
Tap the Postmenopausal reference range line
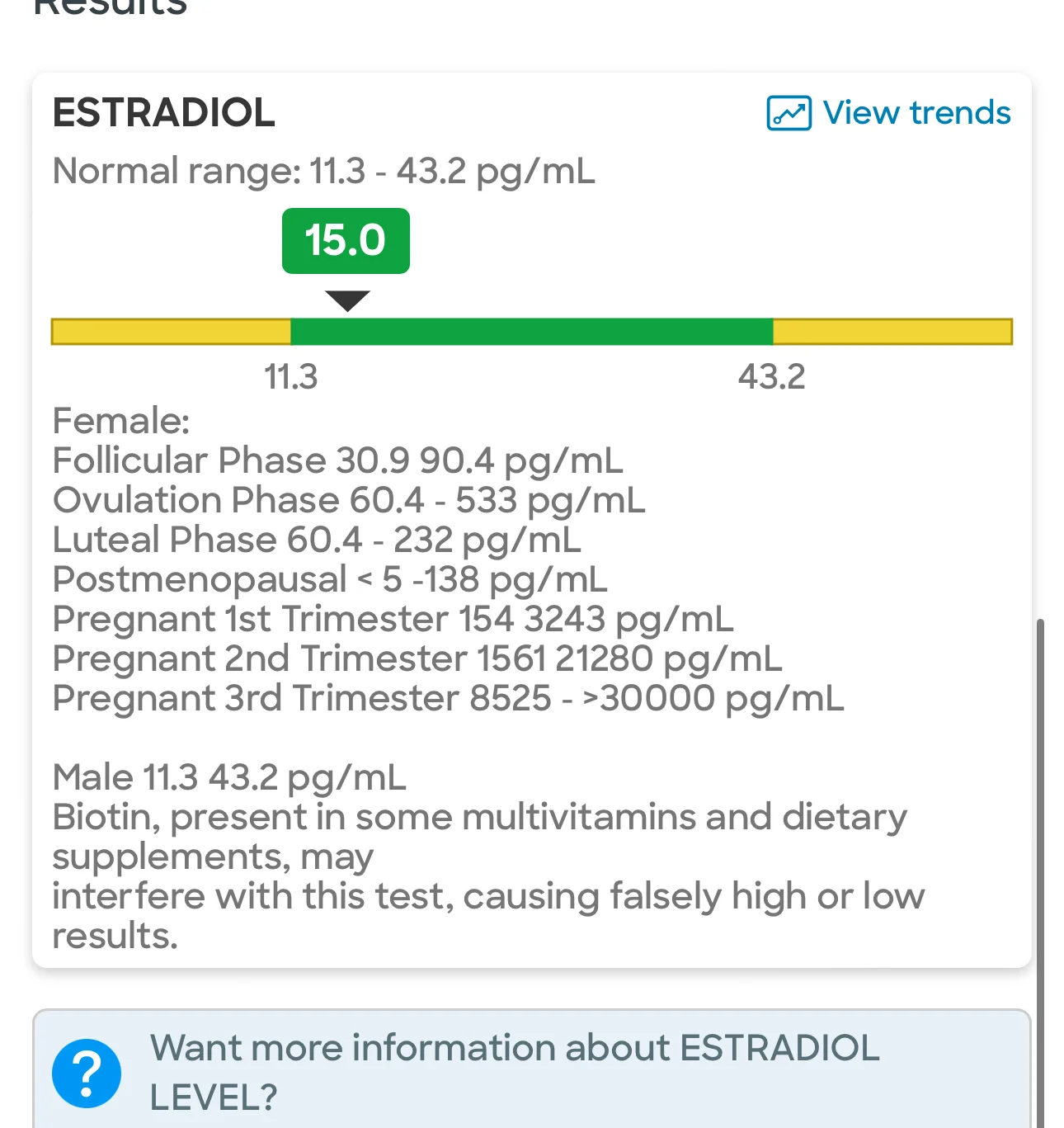click(330, 579)
